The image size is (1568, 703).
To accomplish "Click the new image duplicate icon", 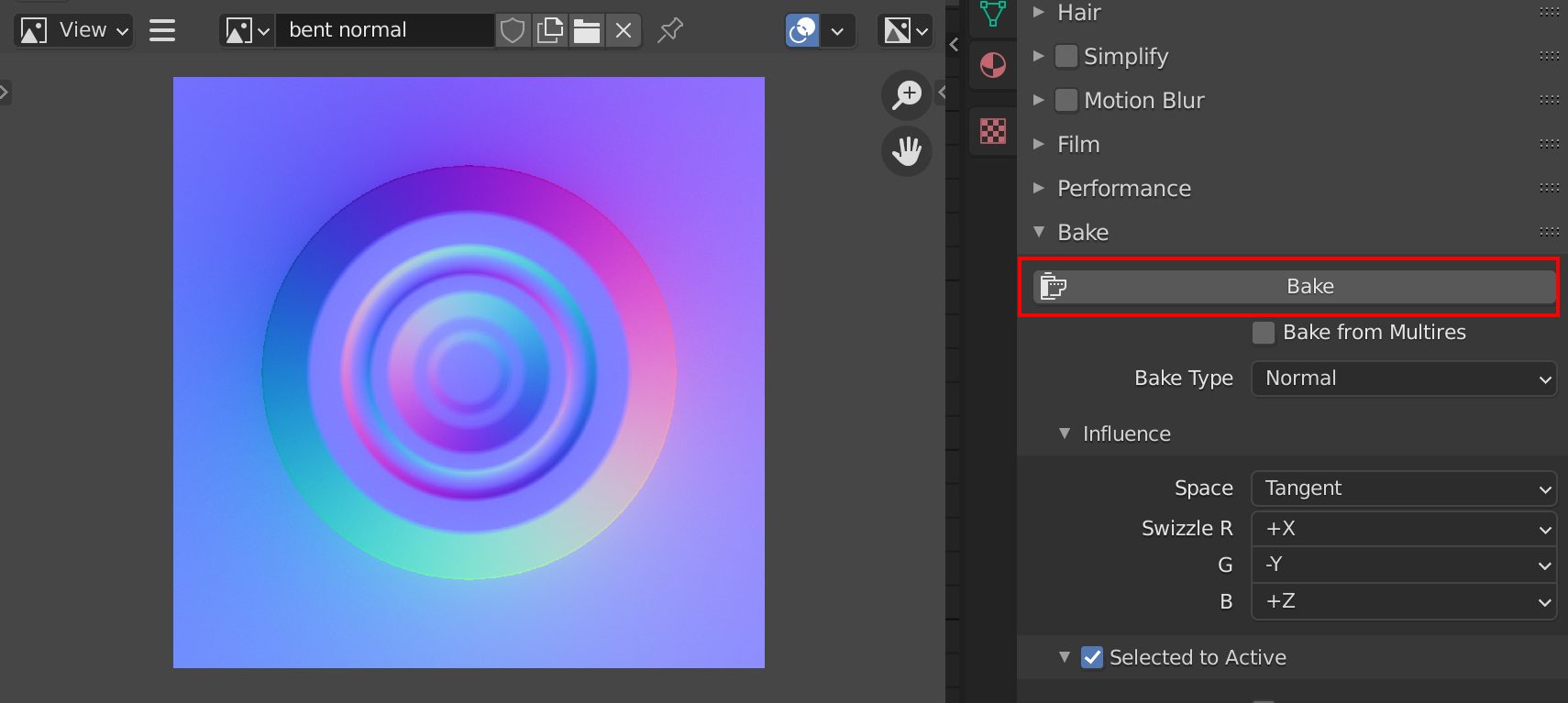I will (x=550, y=30).
